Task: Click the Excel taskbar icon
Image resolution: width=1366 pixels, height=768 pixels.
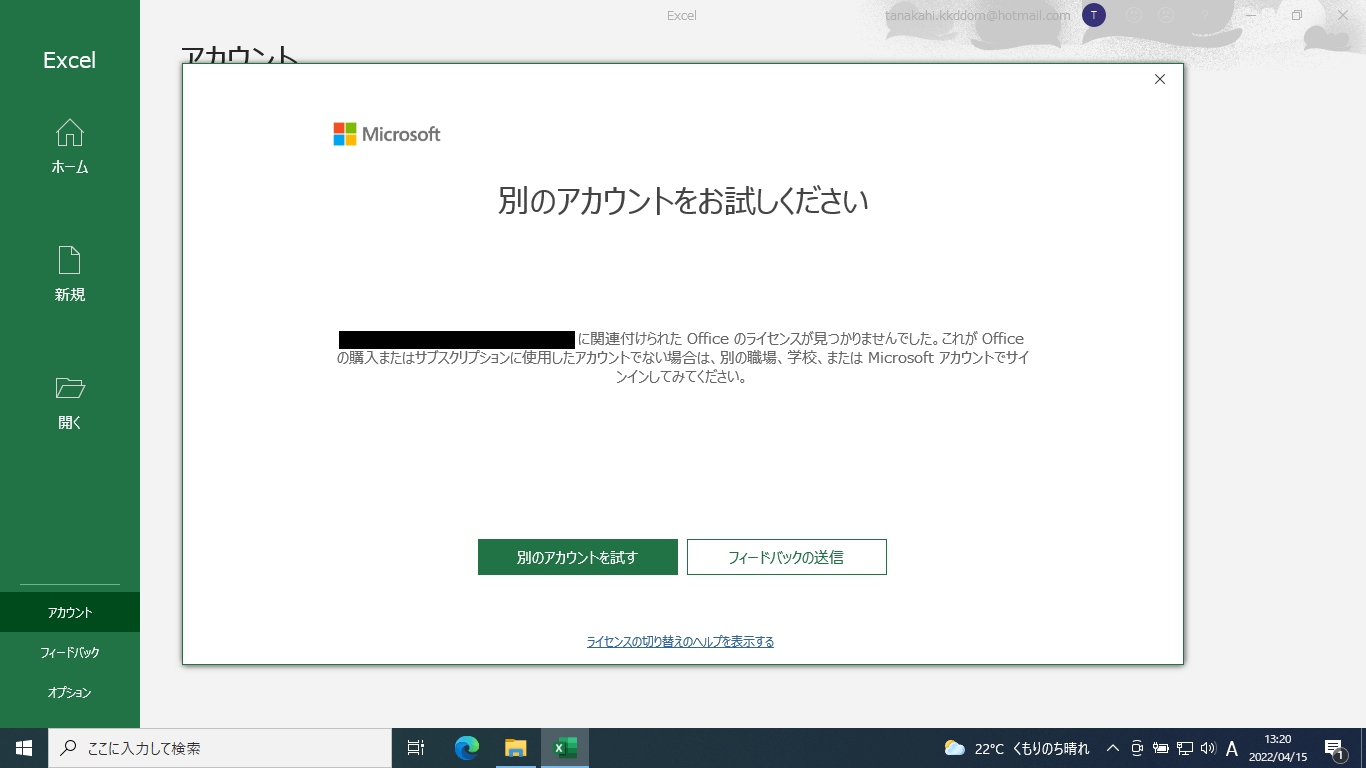Action: coord(565,748)
